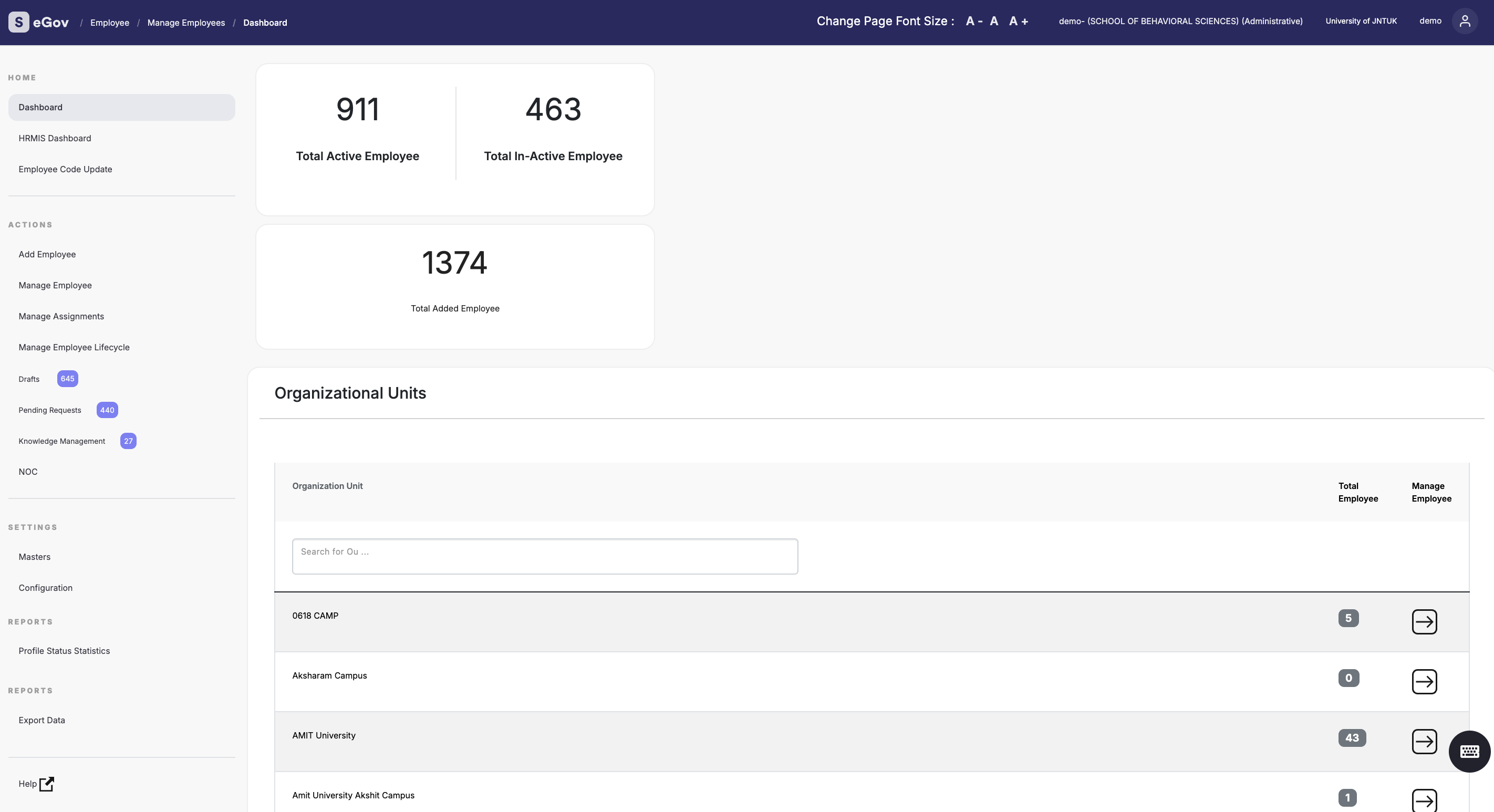The image size is (1494, 812).
Task: Click the Manage Employee column header
Action: coord(1431,493)
